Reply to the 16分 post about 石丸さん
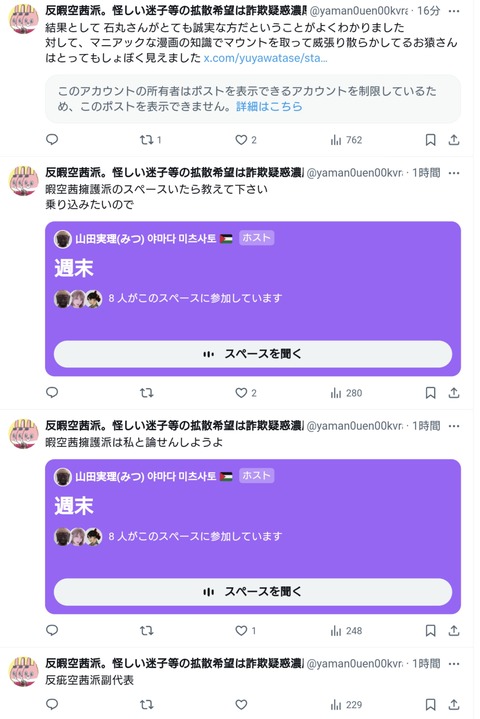This screenshot has width=480, height=719. pos(52,139)
